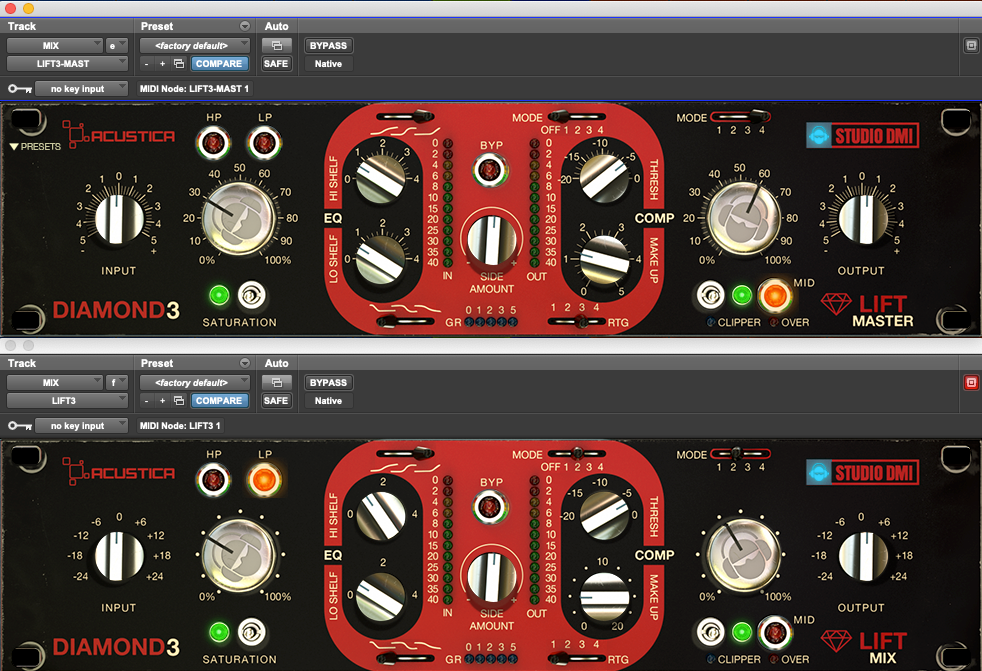Click Native format label in LIFT3-MAST window
Viewport: 982px width, 671px height.
tap(328, 64)
